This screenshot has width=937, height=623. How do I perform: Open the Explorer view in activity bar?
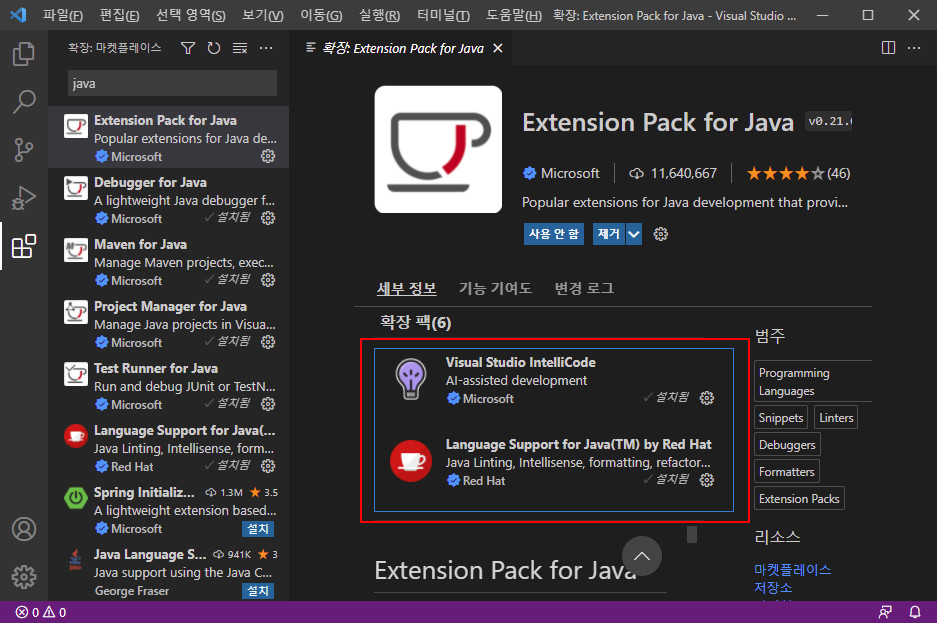coord(24,54)
